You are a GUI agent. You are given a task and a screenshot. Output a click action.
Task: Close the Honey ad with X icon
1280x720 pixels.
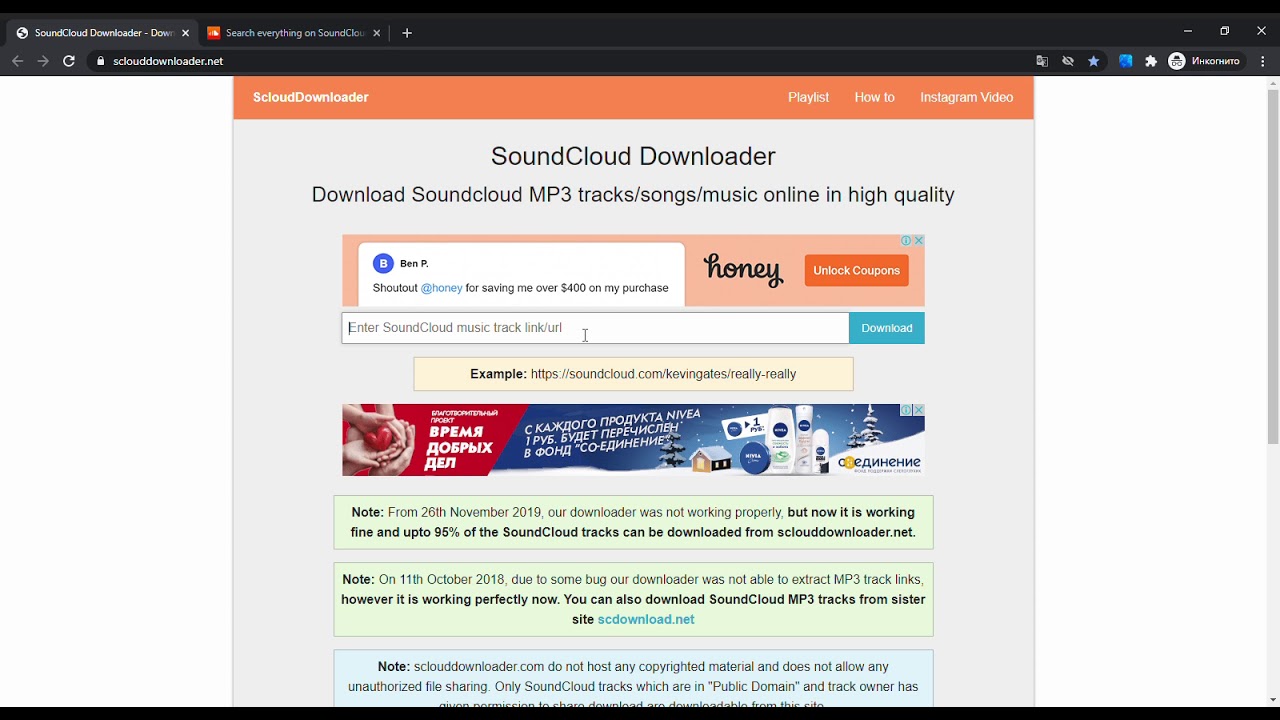point(919,240)
